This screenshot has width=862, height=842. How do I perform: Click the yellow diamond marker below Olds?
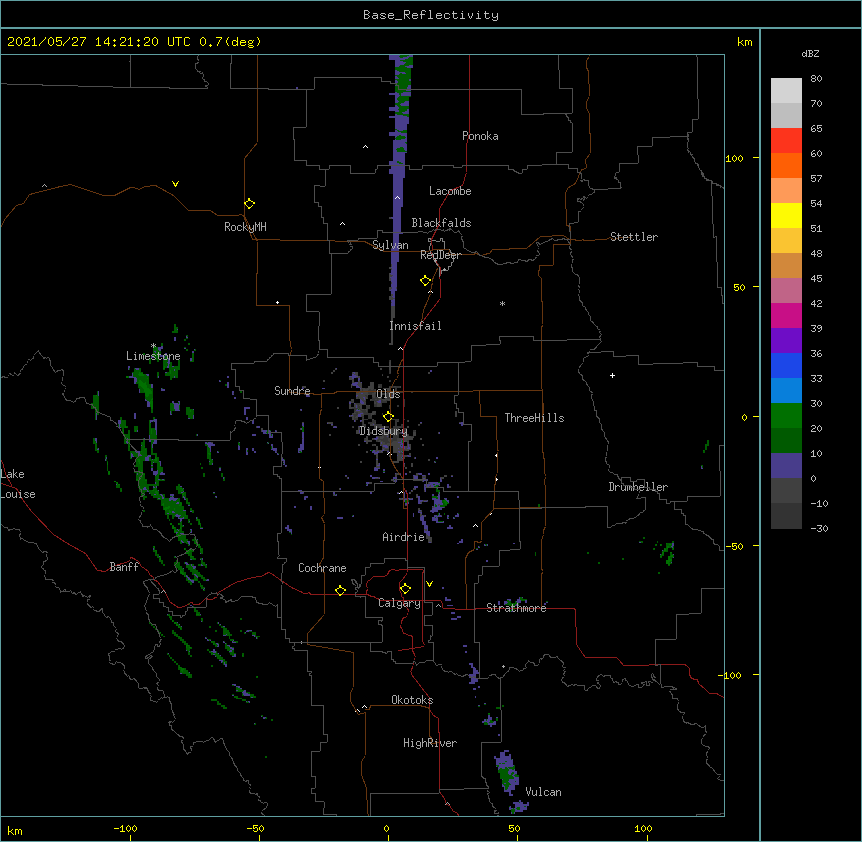point(388,416)
